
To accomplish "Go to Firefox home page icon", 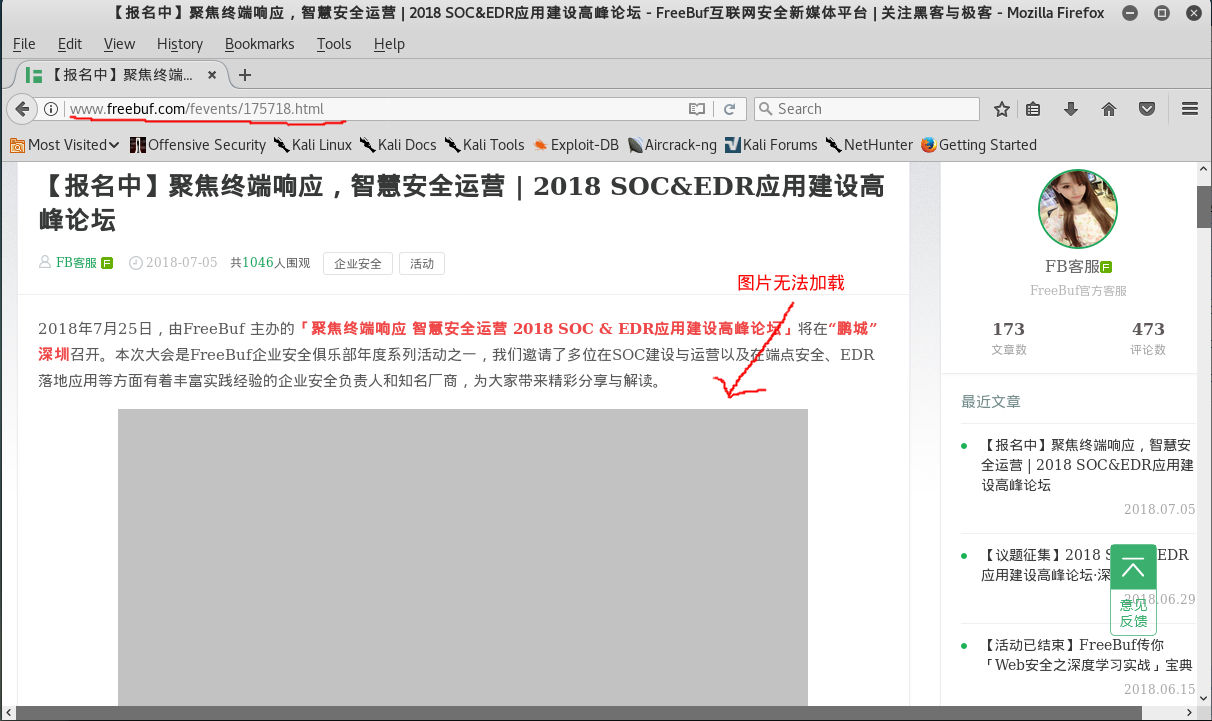I will click(x=1108, y=109).
